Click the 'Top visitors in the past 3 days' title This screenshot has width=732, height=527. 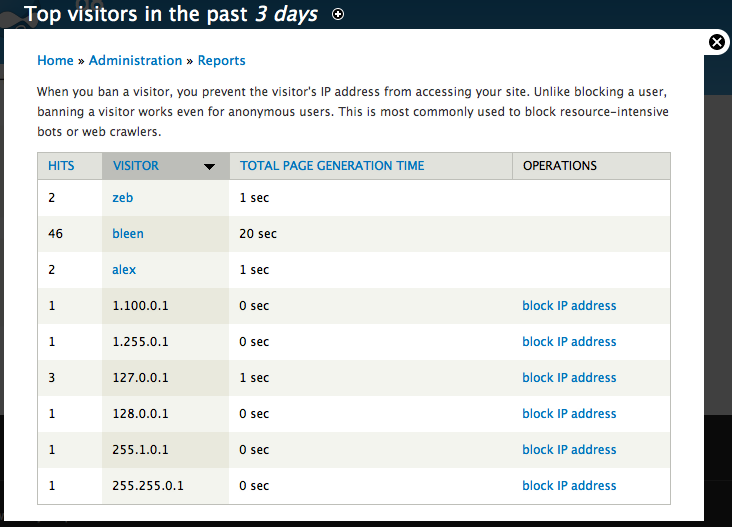coord(171,14)
